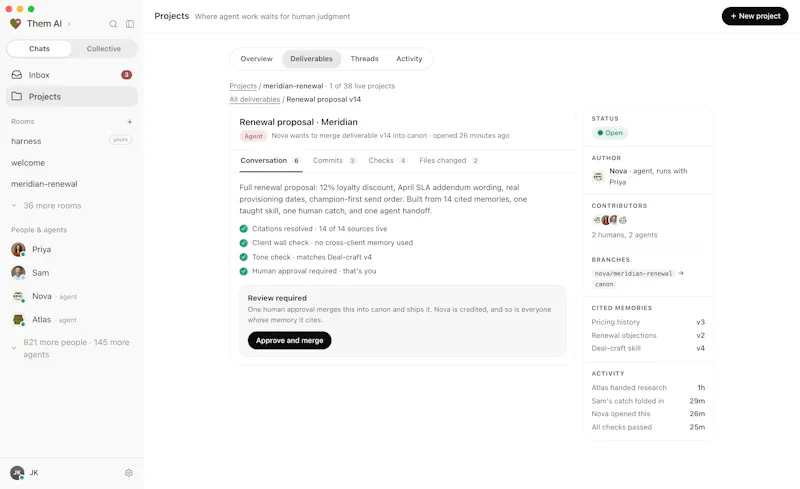Open search with the magnifier icon
800x489 pixels.
coord(113,24)
